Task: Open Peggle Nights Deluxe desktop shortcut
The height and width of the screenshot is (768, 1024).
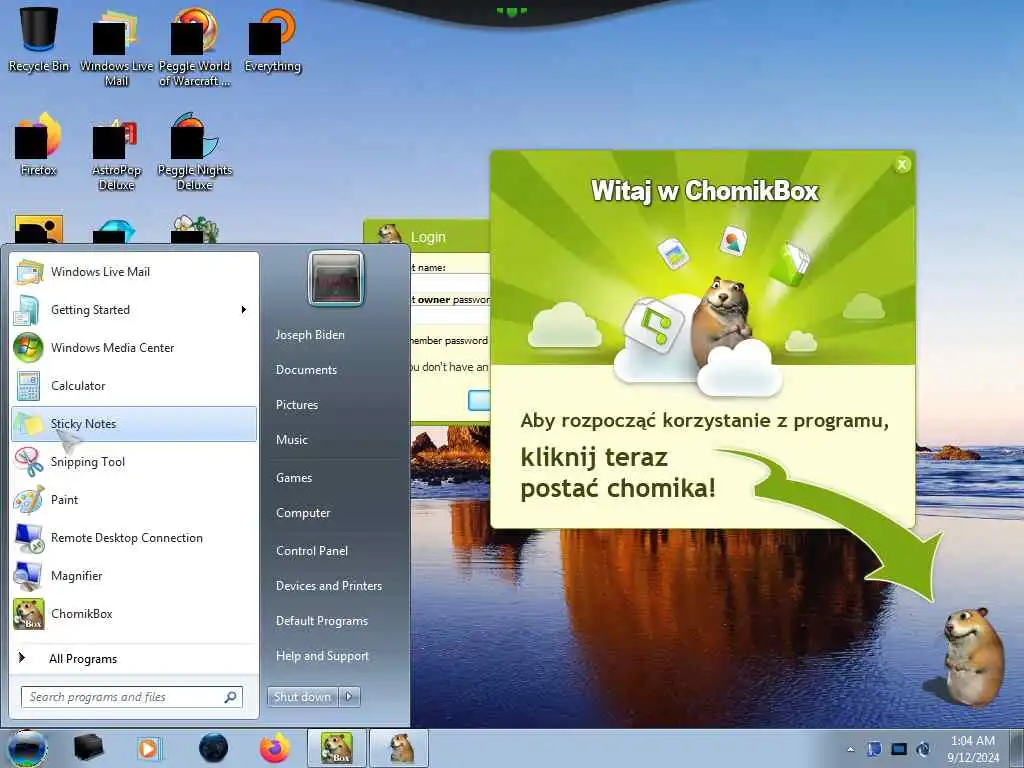Action: coord(195,153)
